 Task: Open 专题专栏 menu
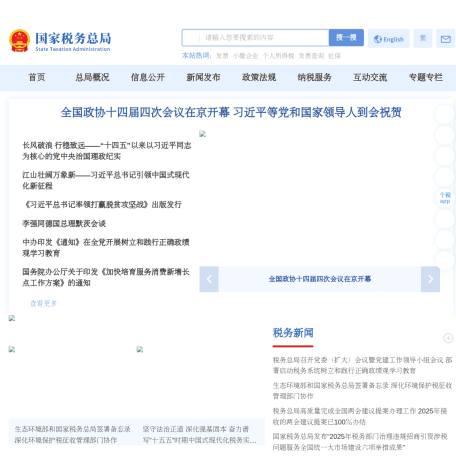(426, 77)
